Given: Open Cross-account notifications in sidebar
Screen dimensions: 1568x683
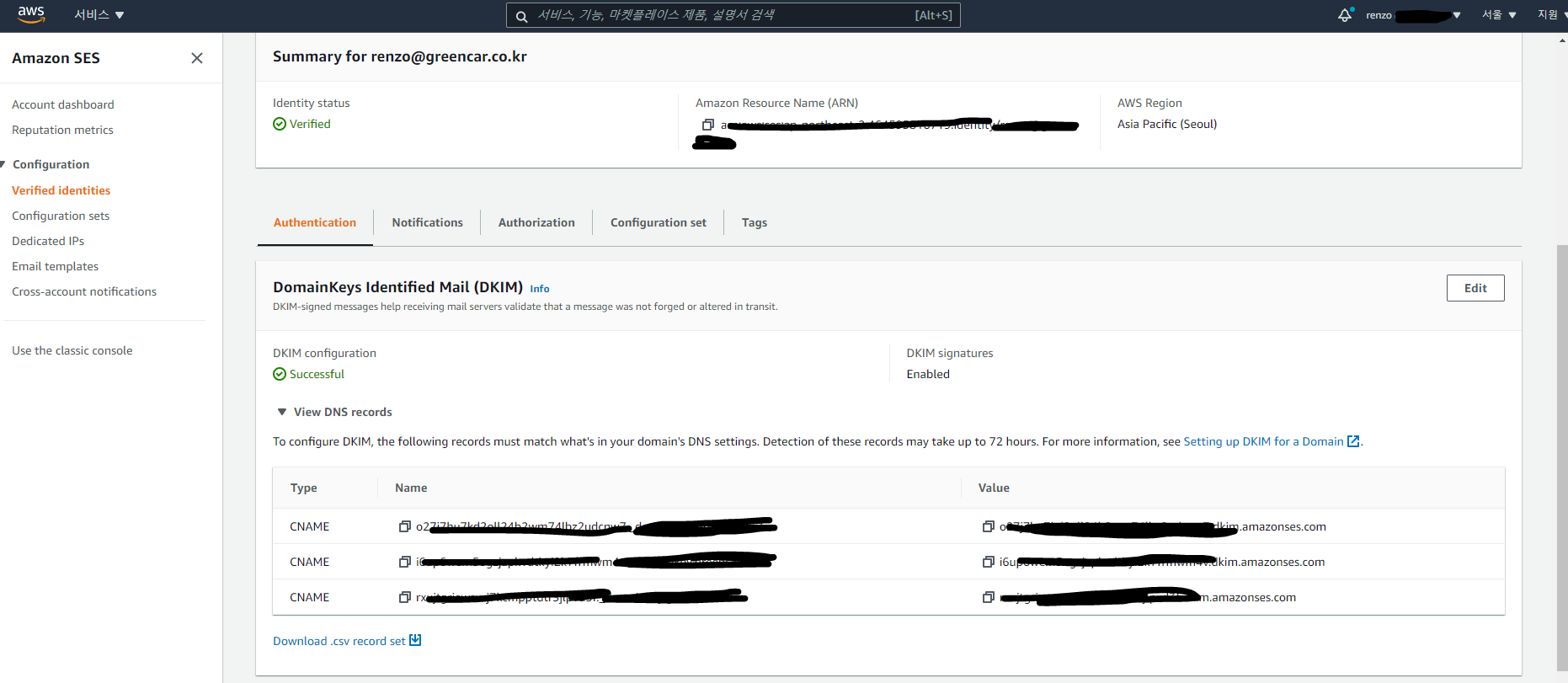Looking at the screenshot, I should (84, 291).
